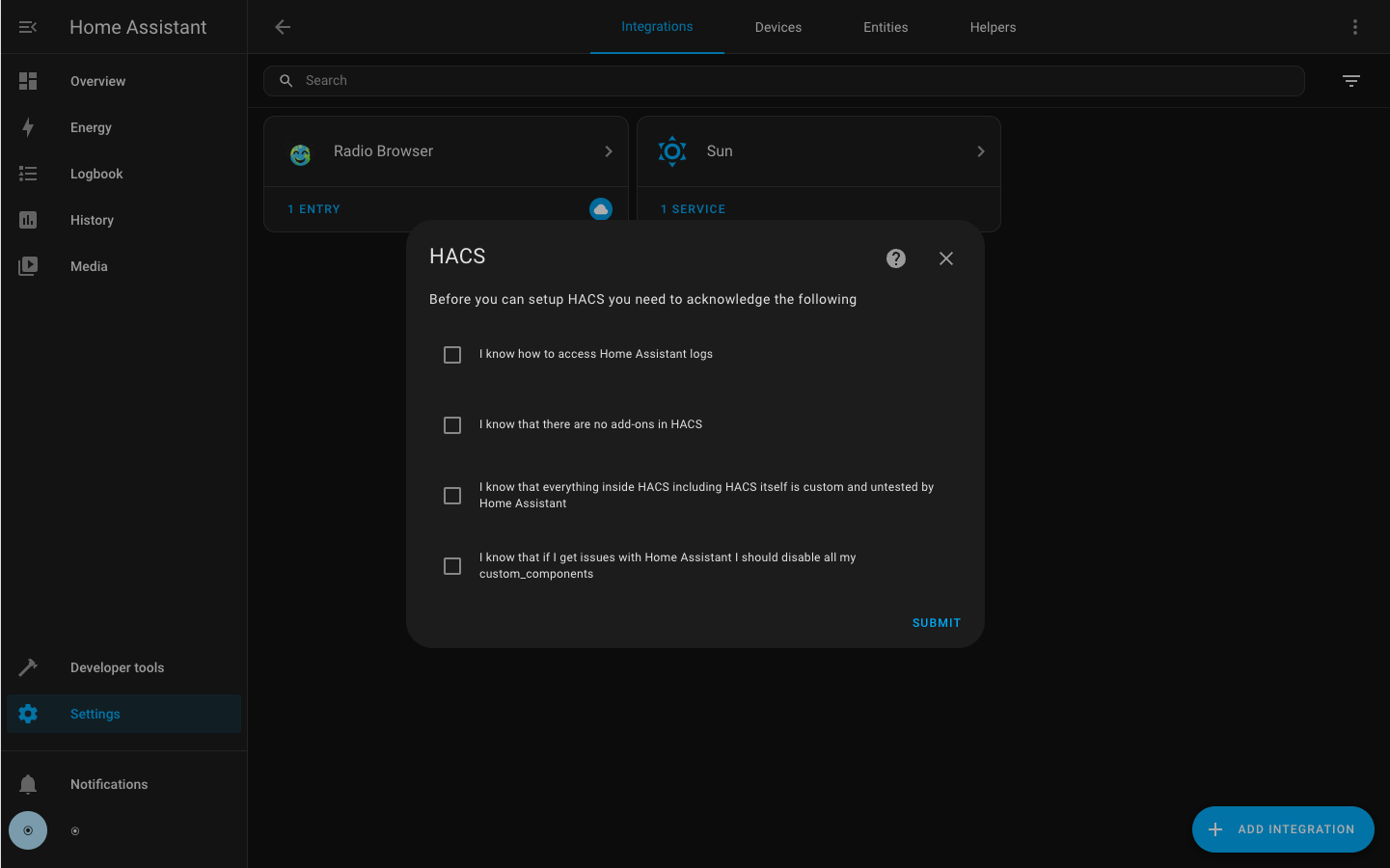
Task: Click the Radio Browser cloud icon
Action: click(x=600, y=209)
